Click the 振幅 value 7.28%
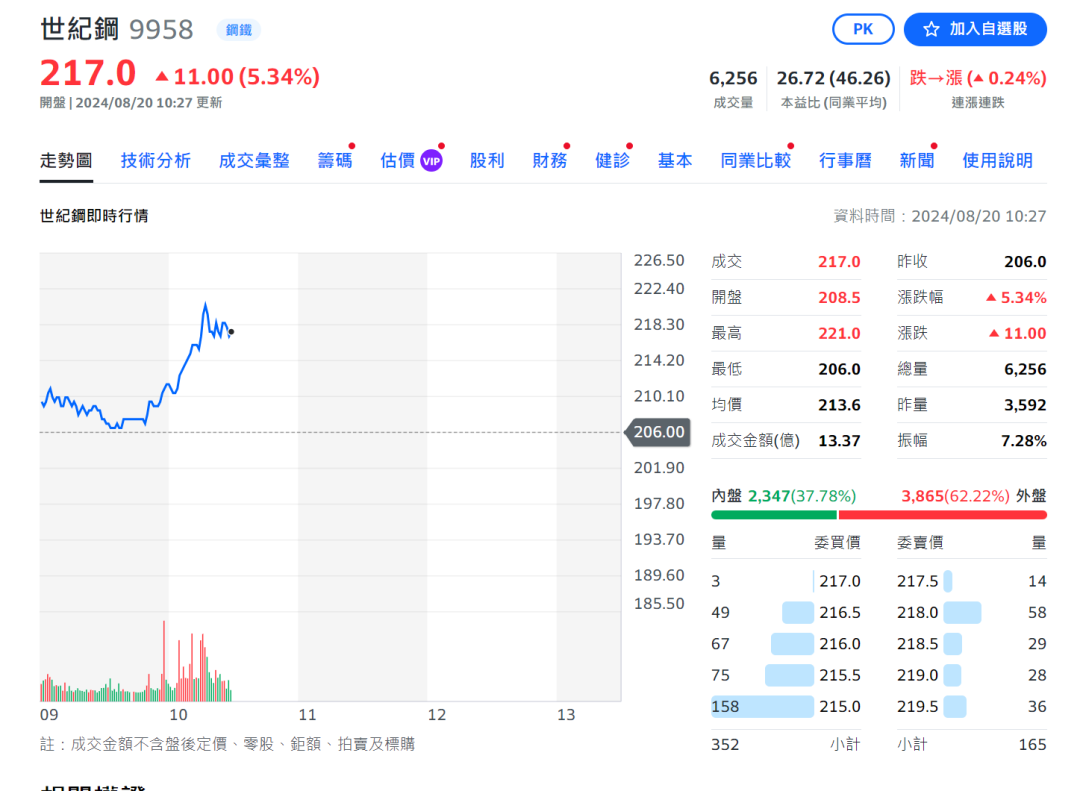 tap(1024, 441)
